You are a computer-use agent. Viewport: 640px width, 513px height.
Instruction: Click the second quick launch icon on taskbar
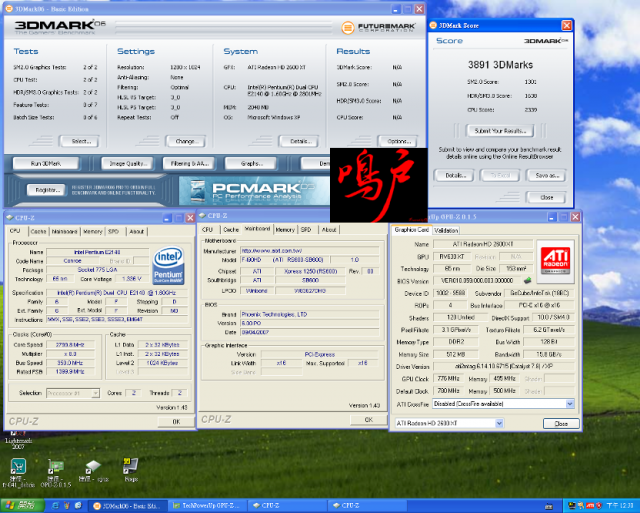(x=67, y=506)
